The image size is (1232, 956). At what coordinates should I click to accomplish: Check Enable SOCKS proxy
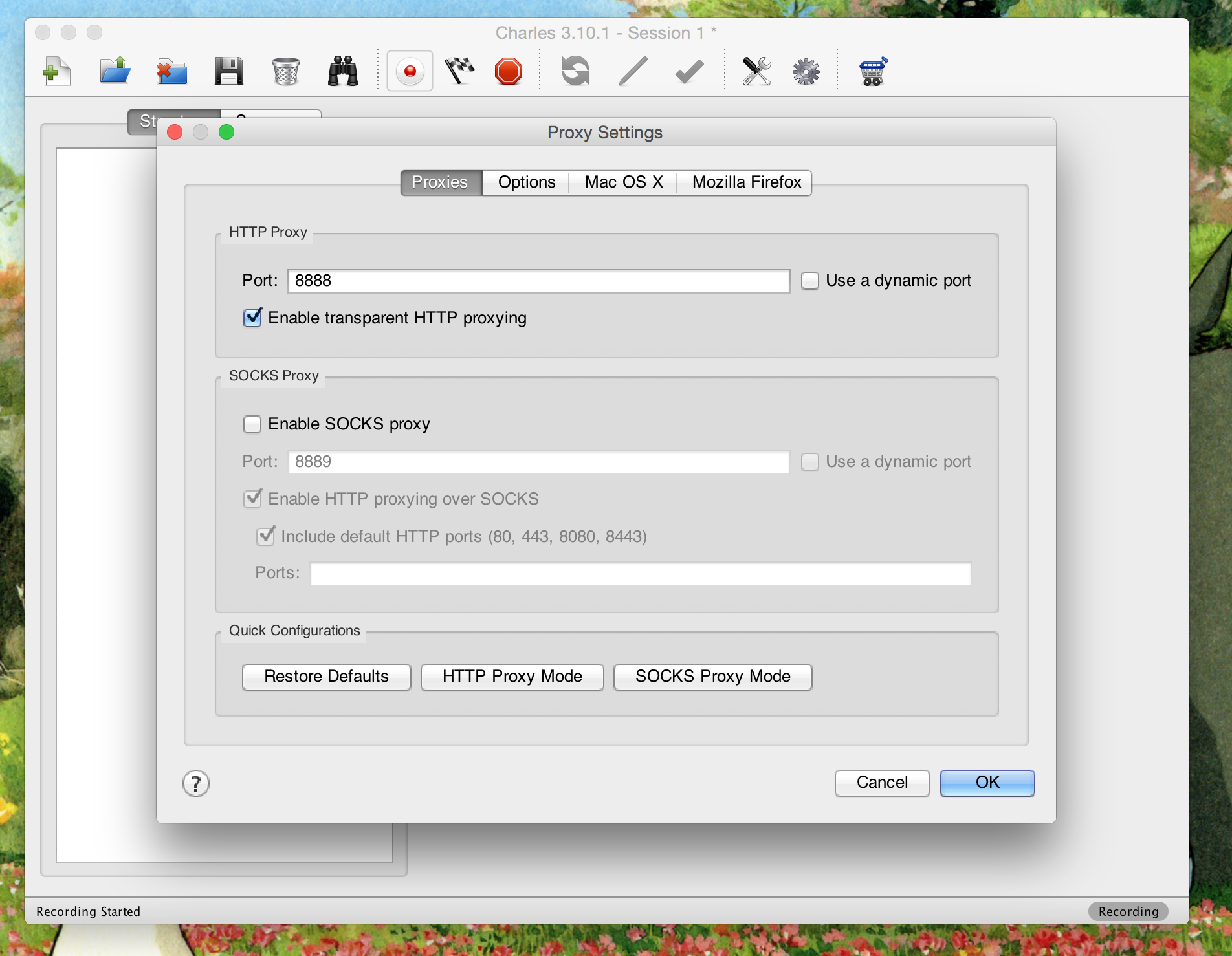coord(252,424)
